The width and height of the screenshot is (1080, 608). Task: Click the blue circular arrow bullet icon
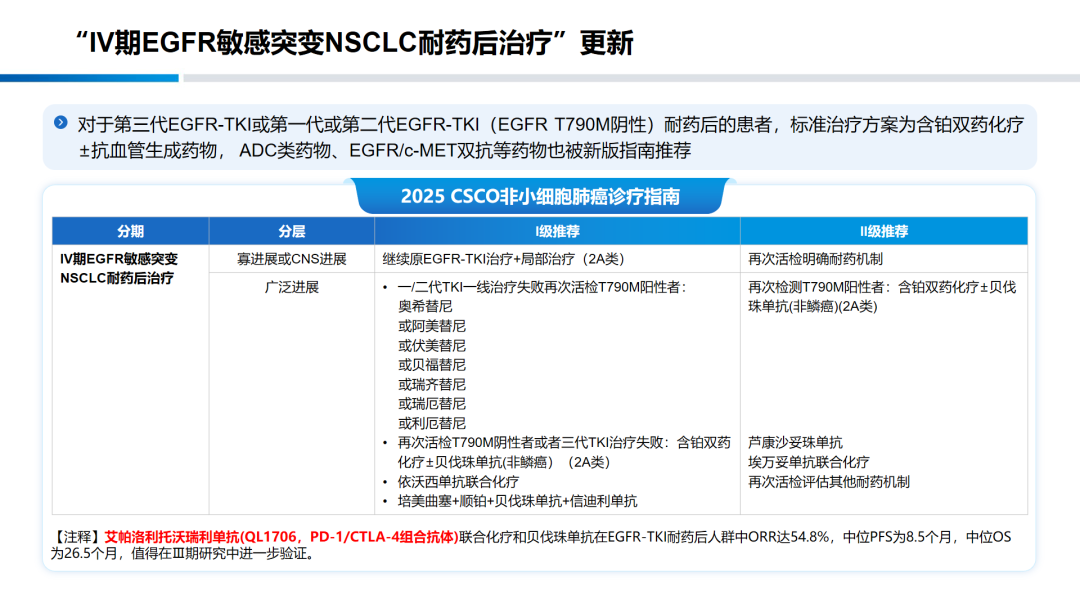coord(61,123)
